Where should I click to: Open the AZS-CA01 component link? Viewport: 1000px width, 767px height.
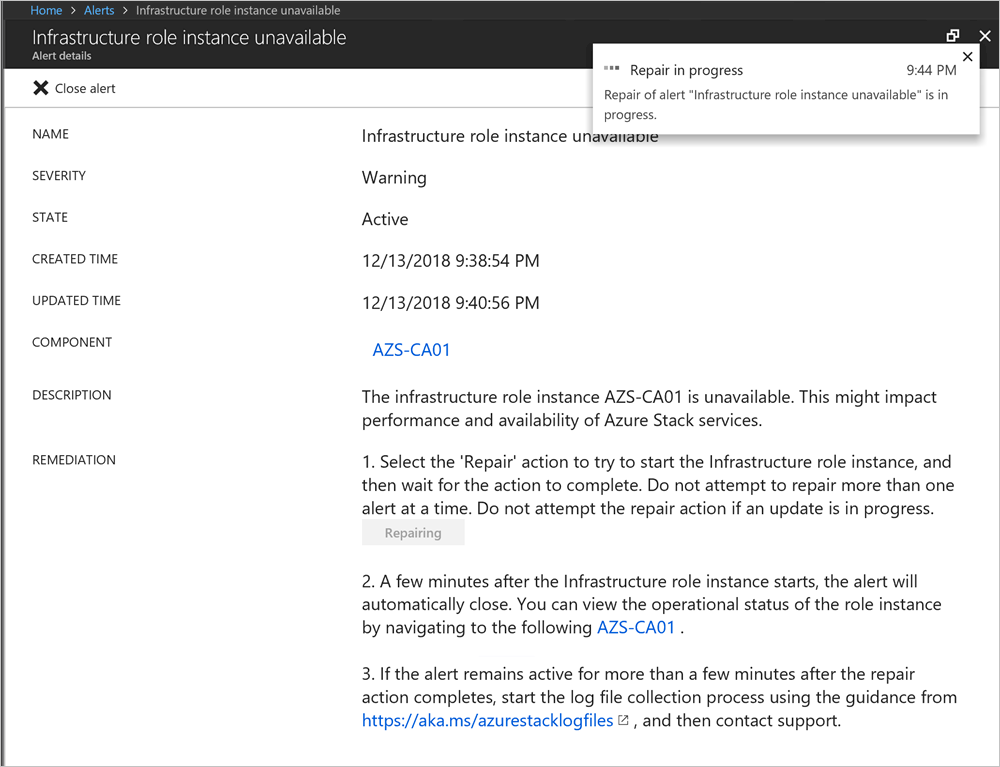(x=411, y=350)
